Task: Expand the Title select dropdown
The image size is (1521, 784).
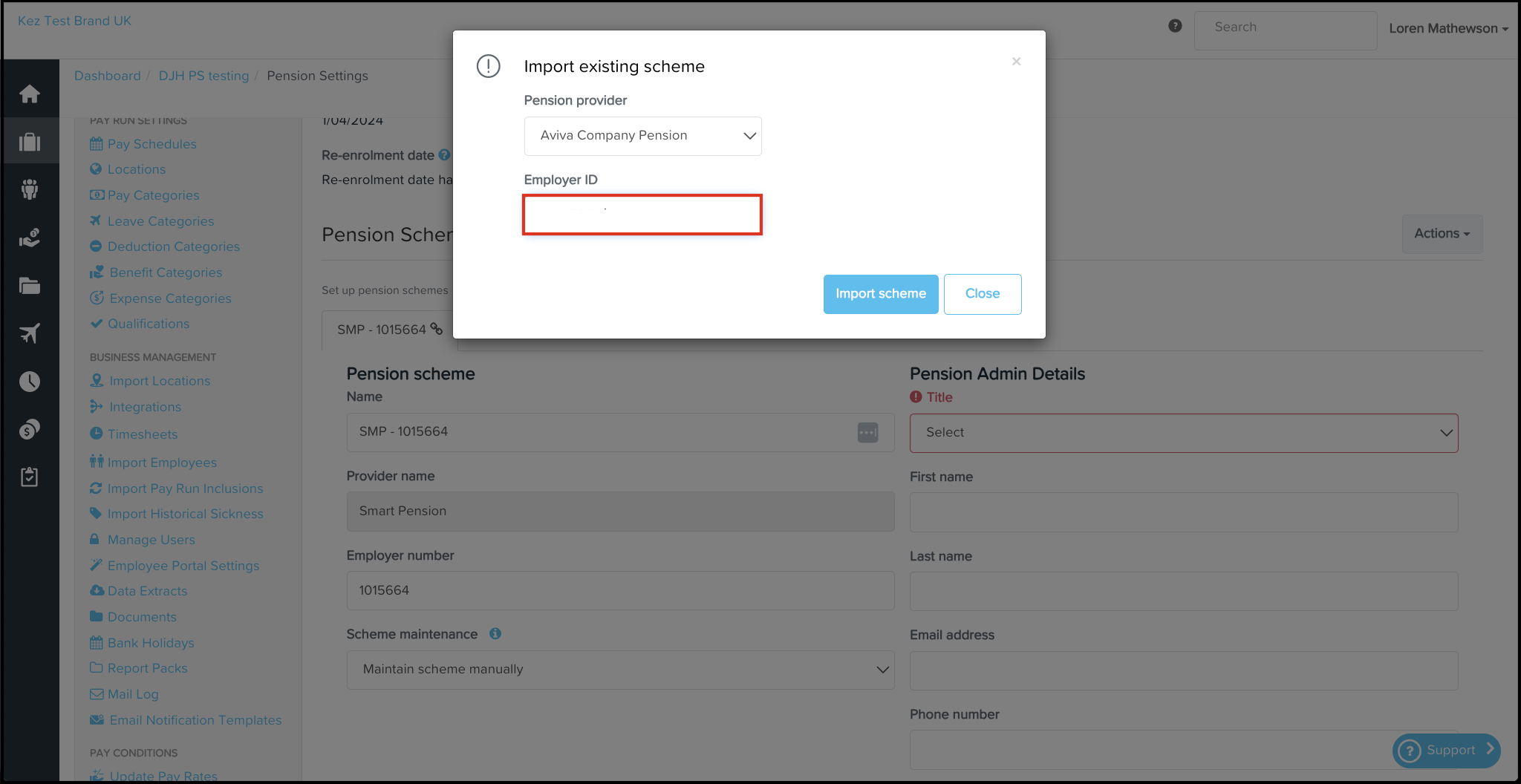Action: [1183, 433]
